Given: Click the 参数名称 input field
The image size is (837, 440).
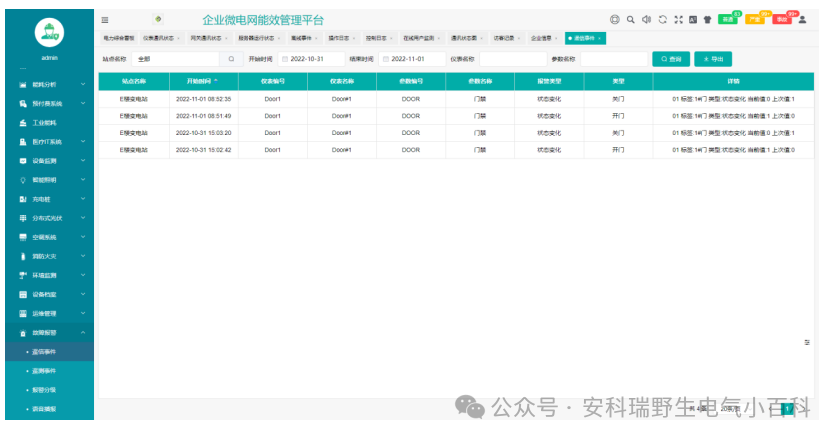Looking at the screenshot, I should (614, 59).
